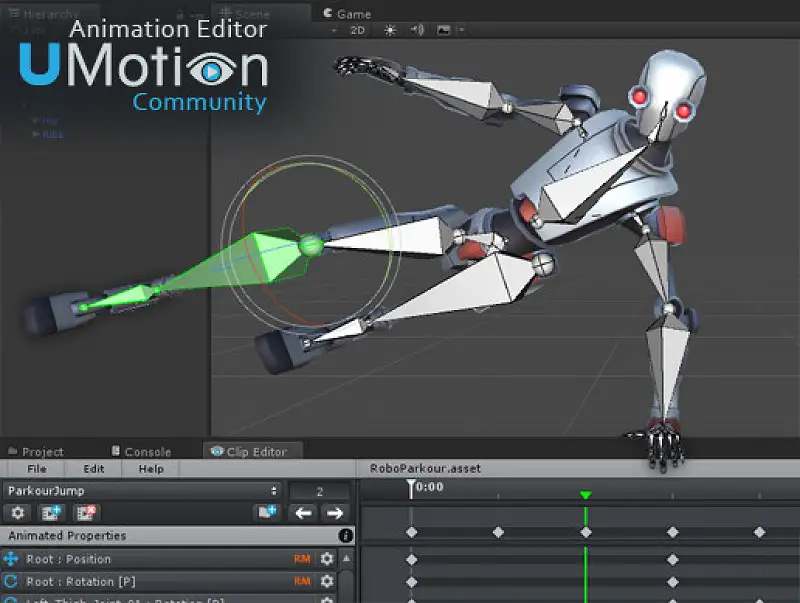Open the ParkourJump clip selection dropdown
The width and height of the screenshot is (800, 603).
pos(142,491)
